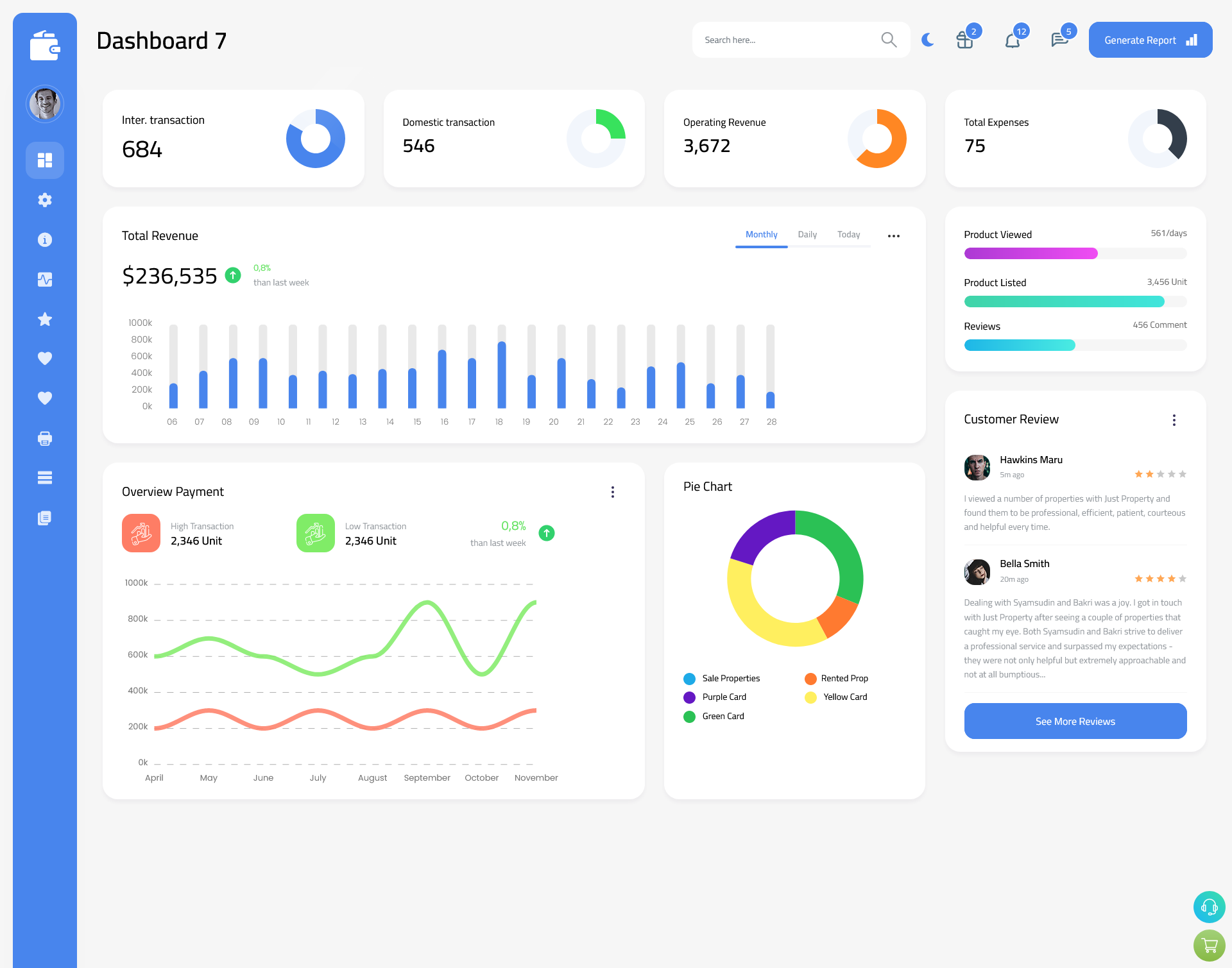Toggle the gift/offers notification icon
Image resolution: width=1232 pixels, height=968 pixels.
[x=962, y=39]
